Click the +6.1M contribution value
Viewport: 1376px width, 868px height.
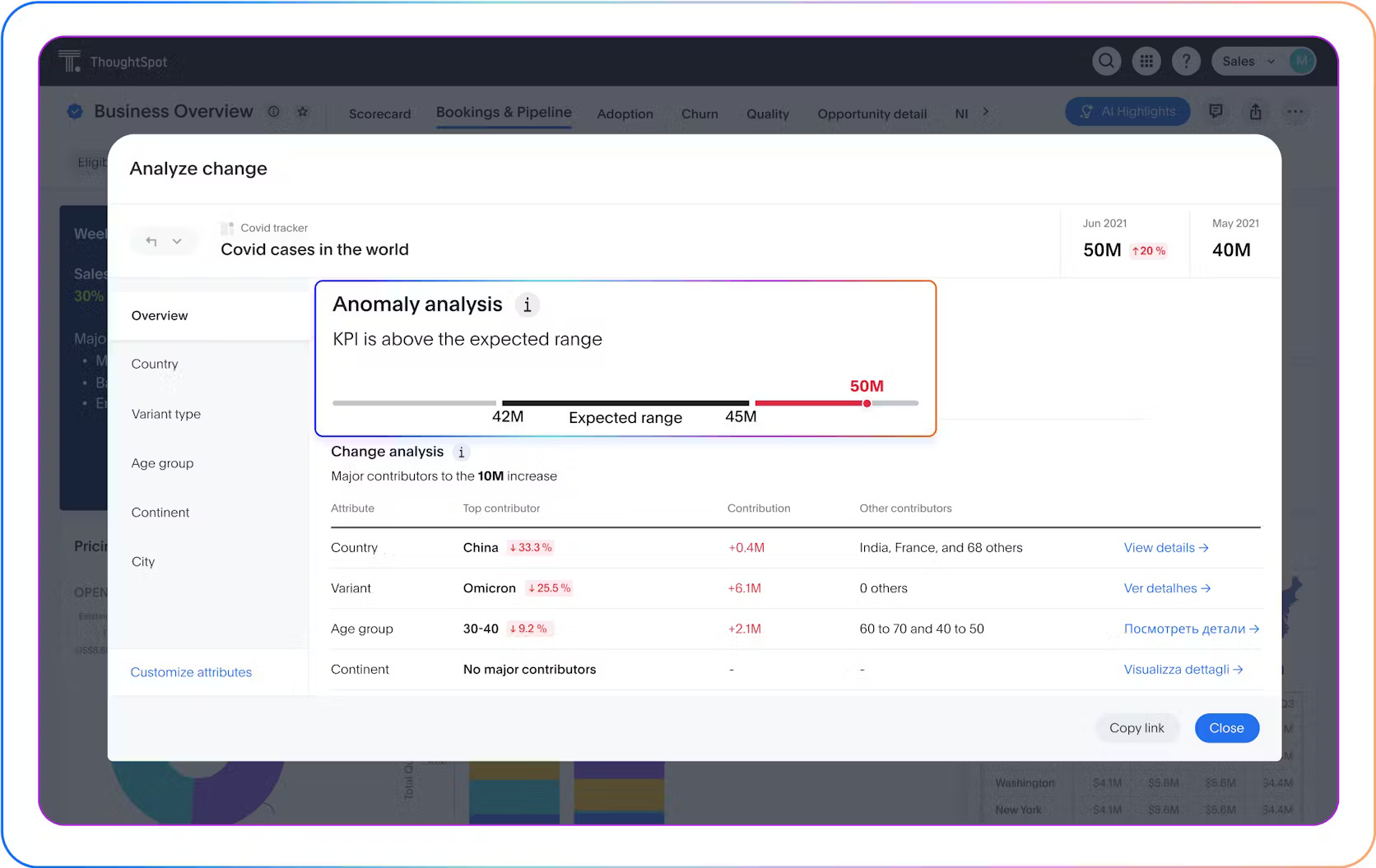tap(745, 588)
